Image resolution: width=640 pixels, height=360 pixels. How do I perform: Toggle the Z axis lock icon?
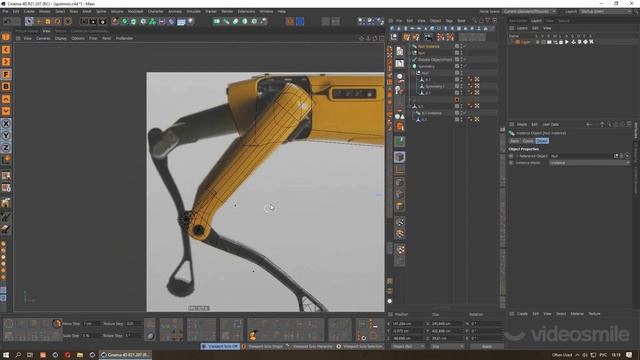point(6,148)
